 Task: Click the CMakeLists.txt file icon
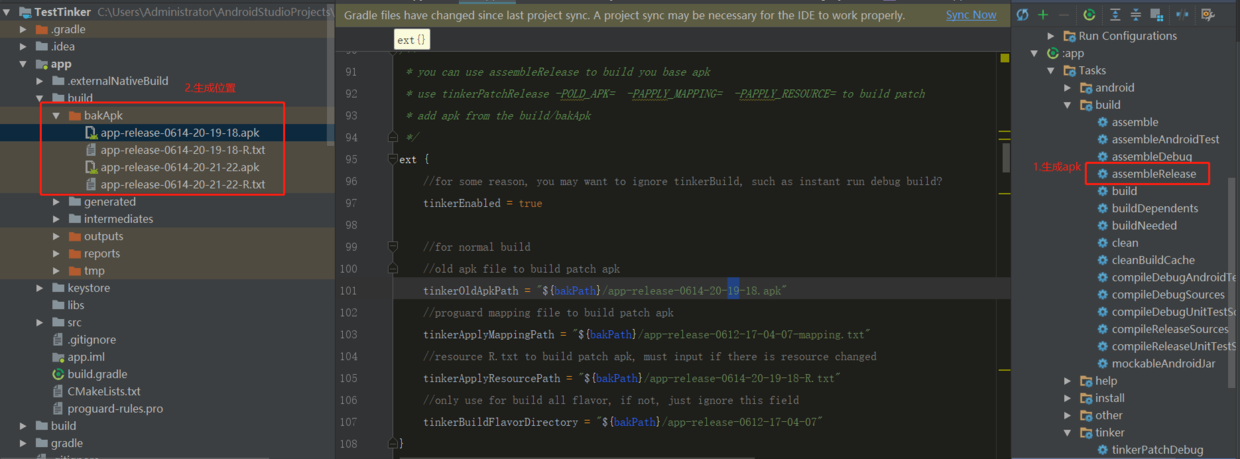59,391
